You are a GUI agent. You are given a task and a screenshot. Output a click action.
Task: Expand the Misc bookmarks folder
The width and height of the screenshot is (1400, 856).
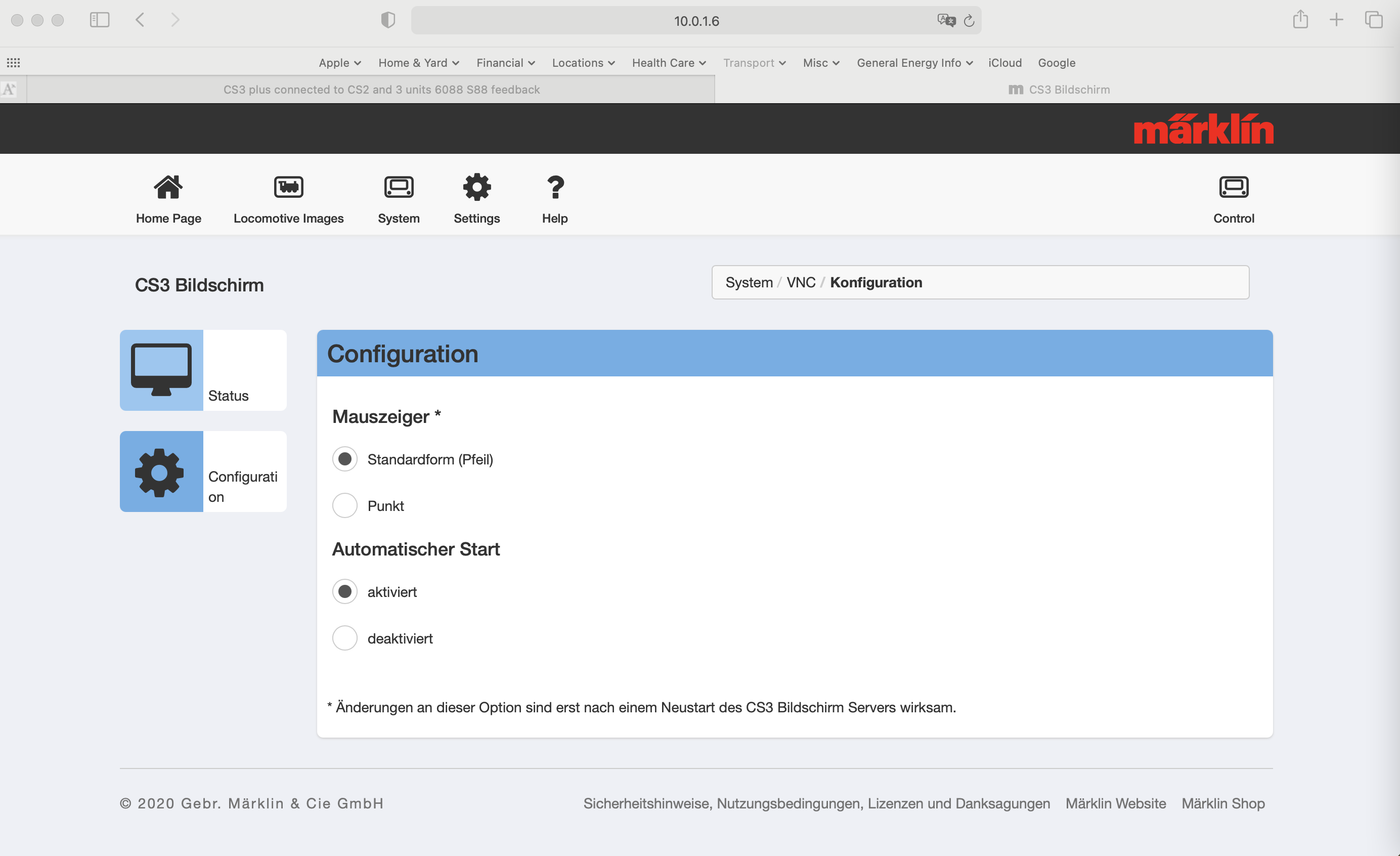coord(821,63)
